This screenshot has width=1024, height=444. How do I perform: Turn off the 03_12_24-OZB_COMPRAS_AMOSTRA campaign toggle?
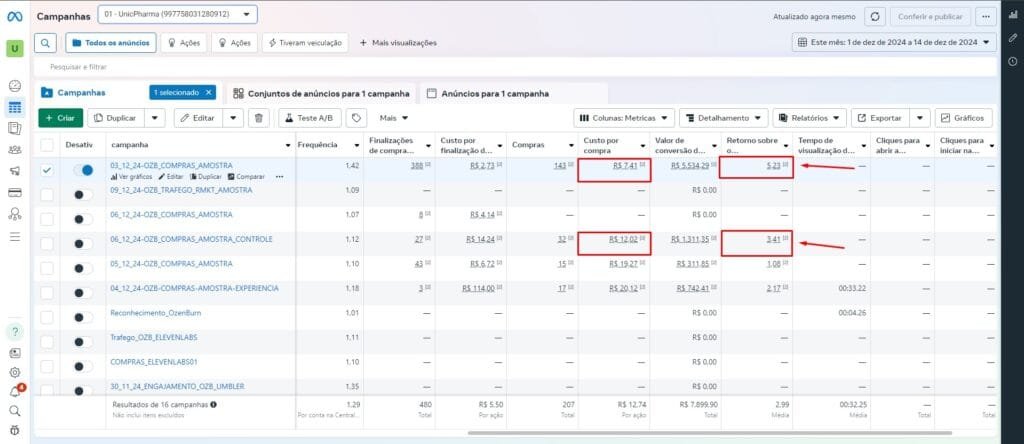pos(84,170)
